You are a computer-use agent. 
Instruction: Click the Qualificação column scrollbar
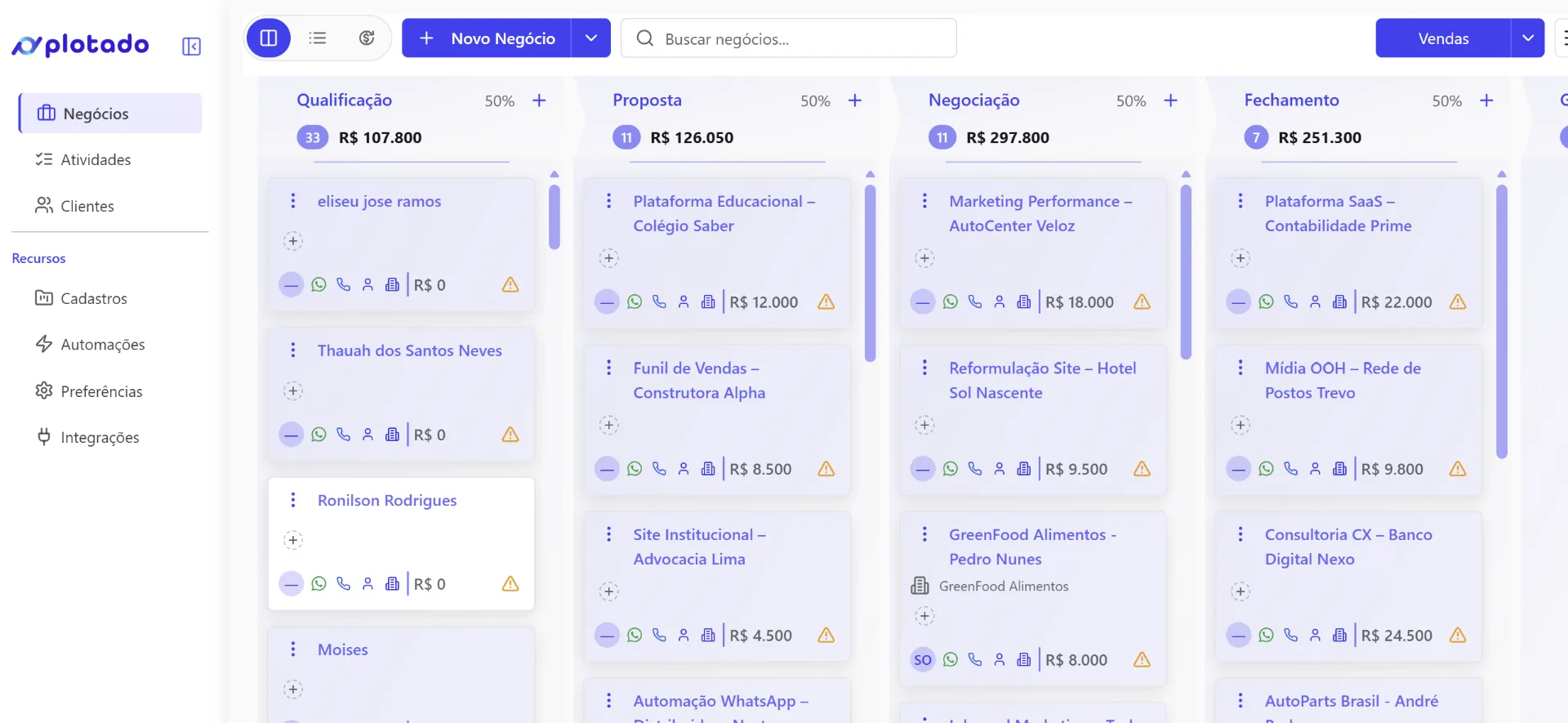555,216
